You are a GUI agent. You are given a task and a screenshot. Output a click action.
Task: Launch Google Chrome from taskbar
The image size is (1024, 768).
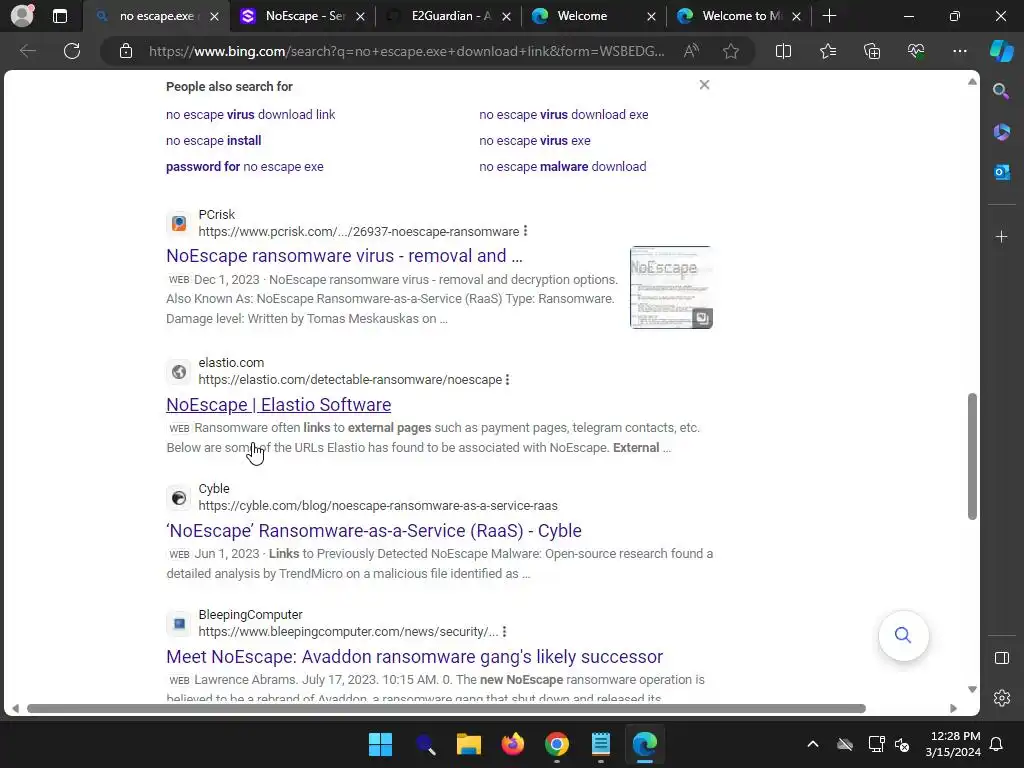click(556, 744)
